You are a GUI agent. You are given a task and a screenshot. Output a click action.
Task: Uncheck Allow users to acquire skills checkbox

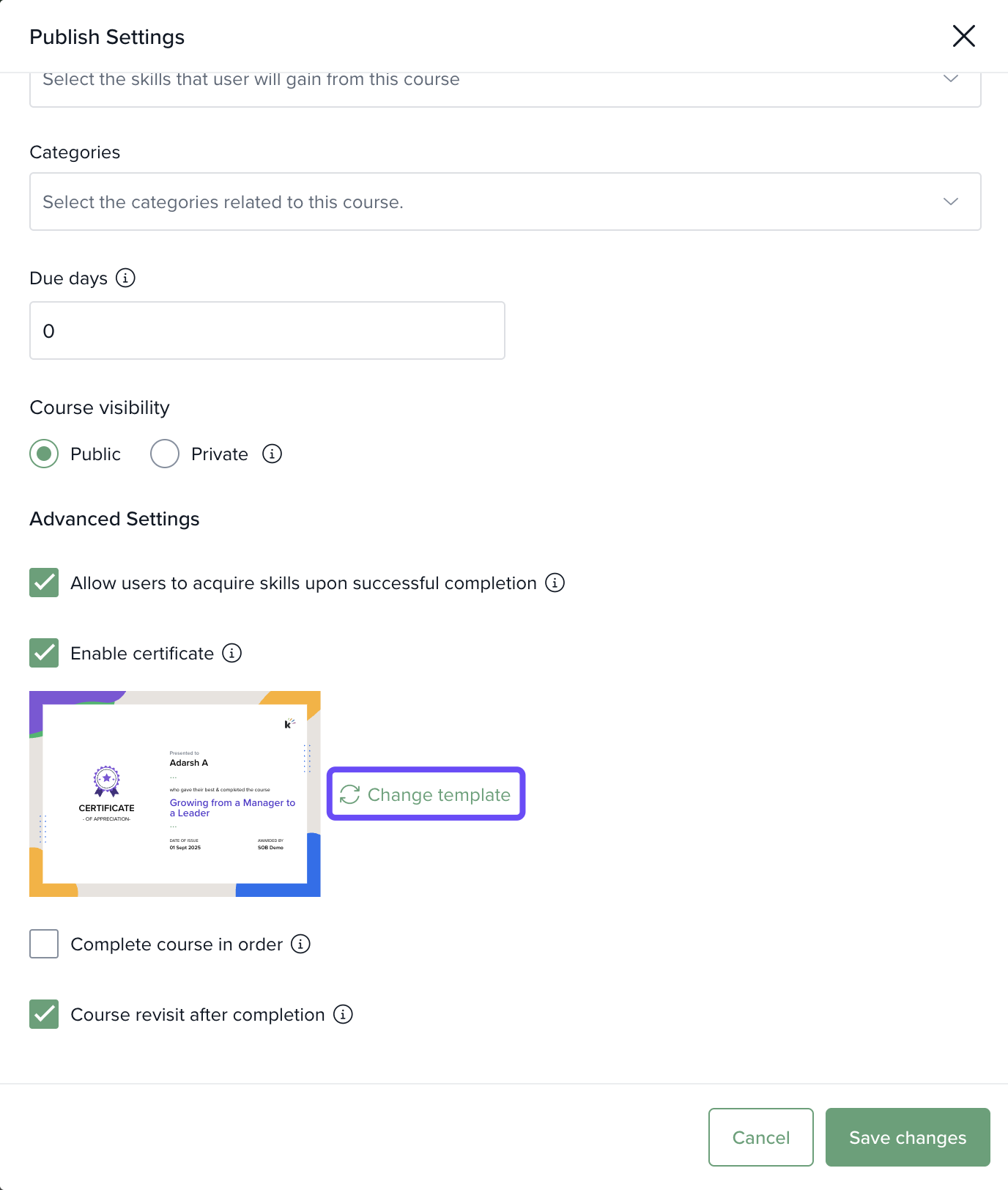44,583
